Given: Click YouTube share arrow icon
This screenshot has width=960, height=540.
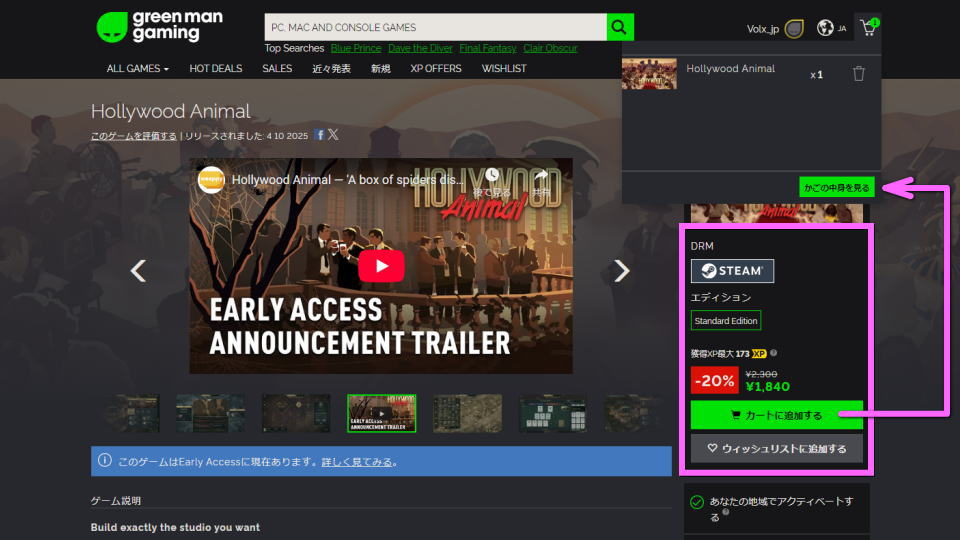Looking at the screenshot, I should [x=541, y=176].
